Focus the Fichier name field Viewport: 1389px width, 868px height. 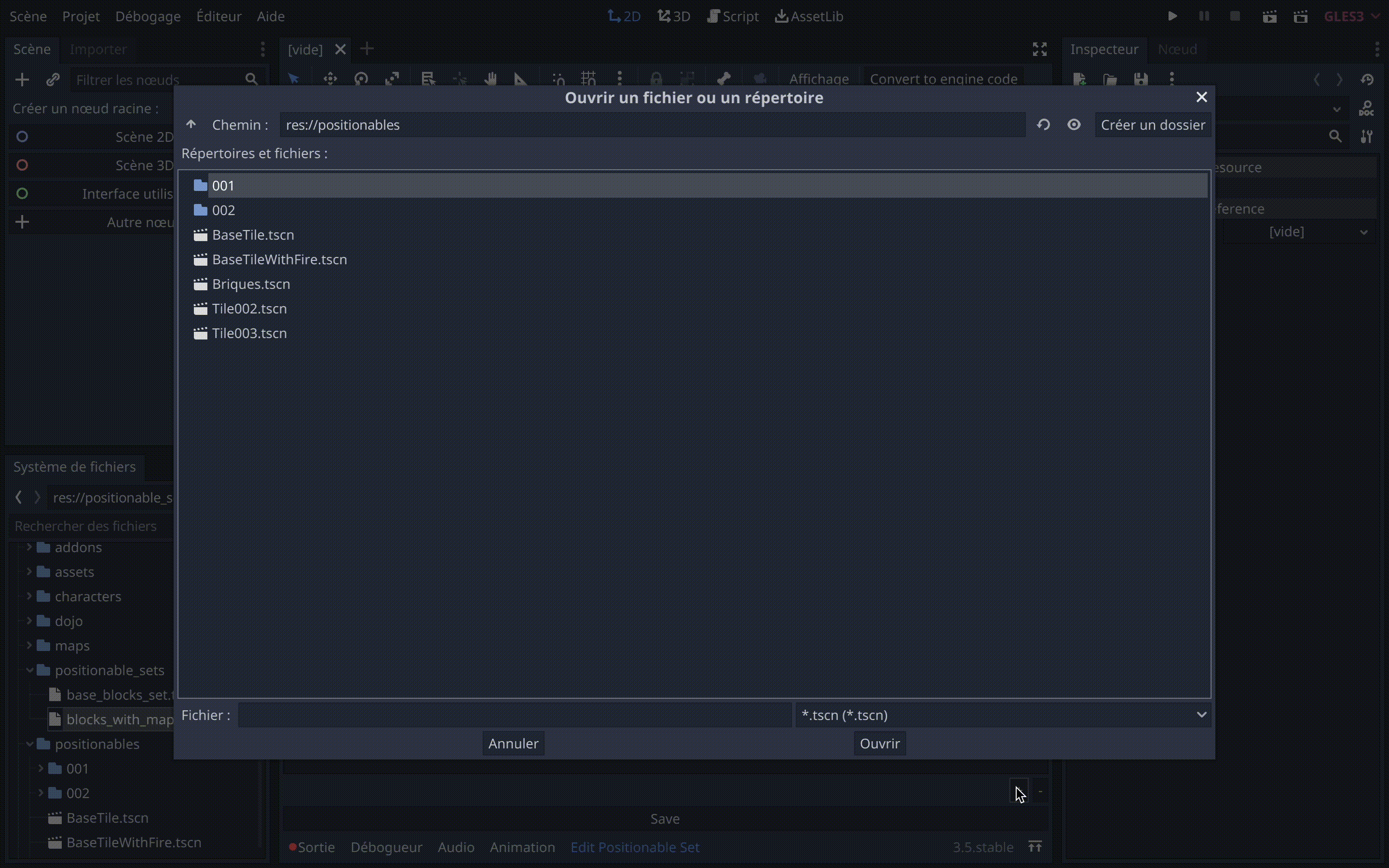(x=515, y=715)
